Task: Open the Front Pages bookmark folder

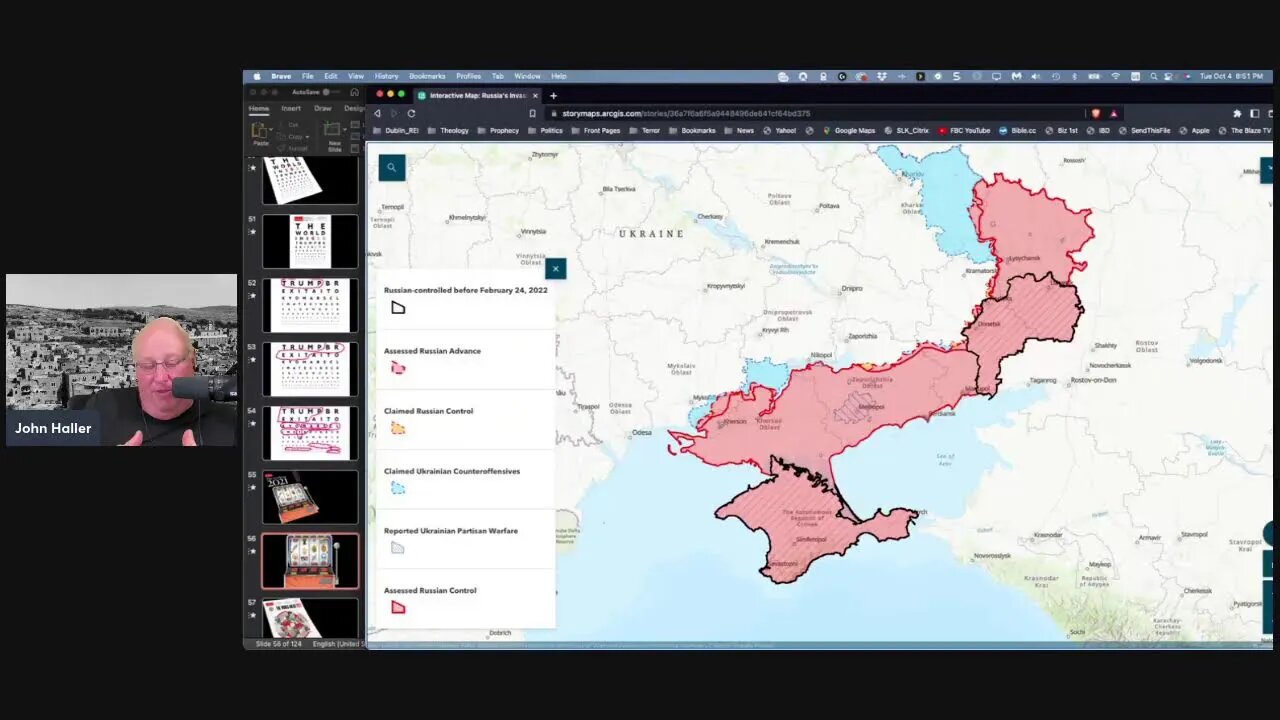Action: (x=595, y=130)
